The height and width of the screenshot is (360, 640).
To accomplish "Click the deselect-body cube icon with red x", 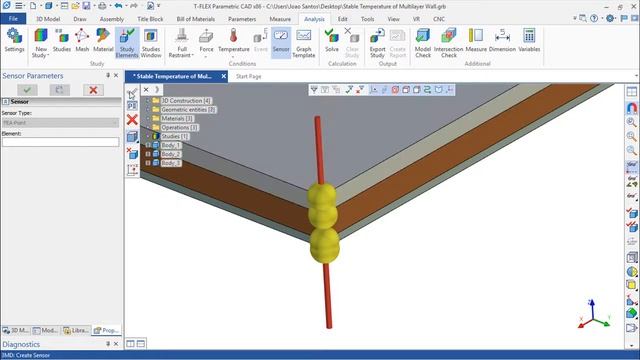I will pos(132,153).
